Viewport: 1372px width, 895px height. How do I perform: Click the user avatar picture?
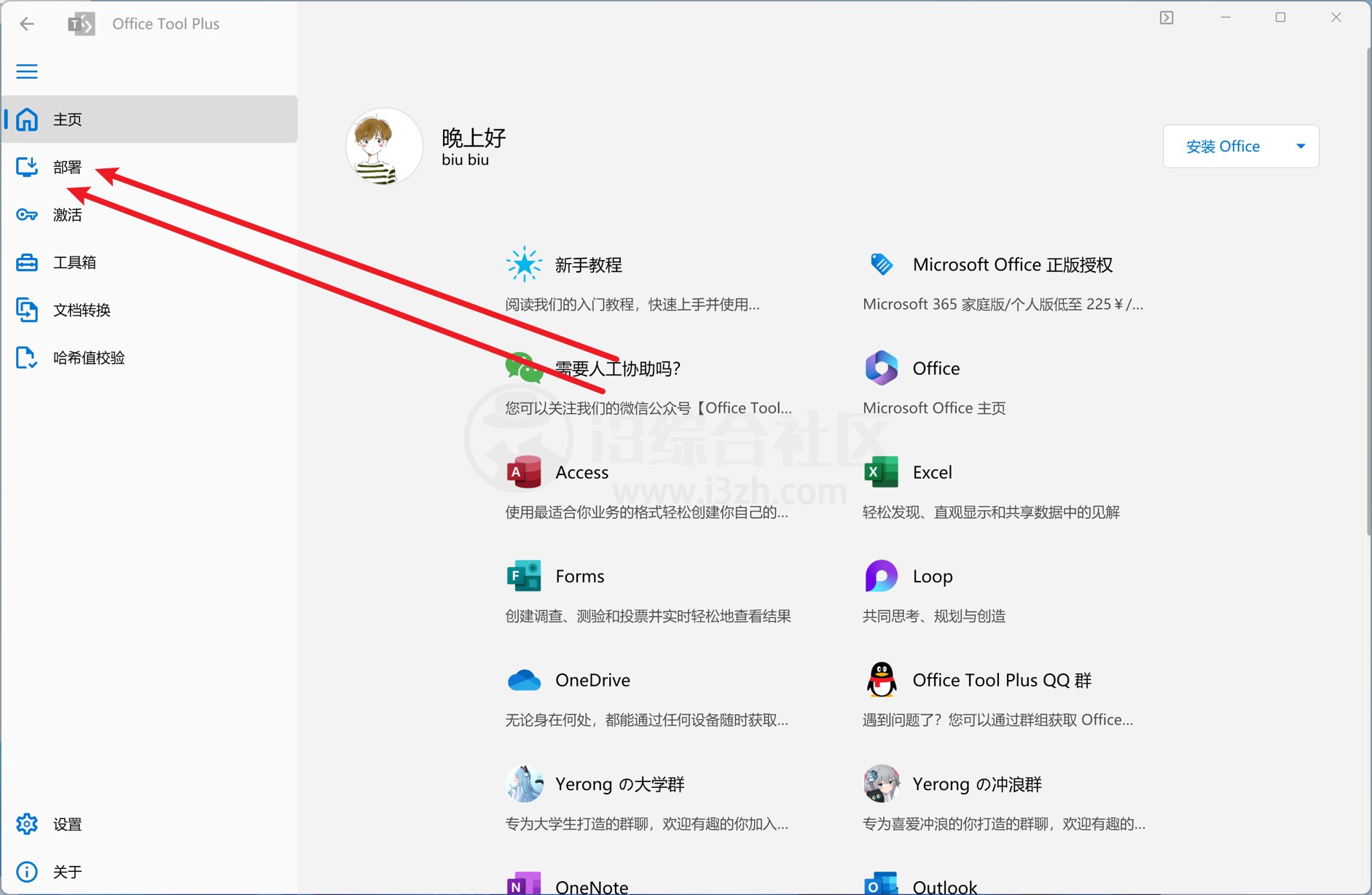pyautogui.click(x=384, y=146)
